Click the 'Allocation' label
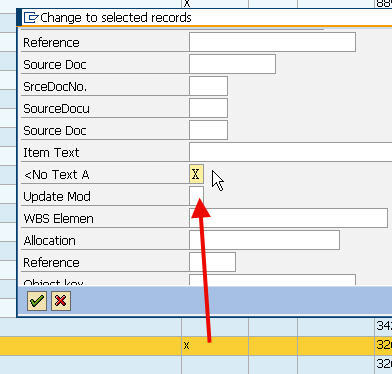Screen dimensions: 392x374 50,241
